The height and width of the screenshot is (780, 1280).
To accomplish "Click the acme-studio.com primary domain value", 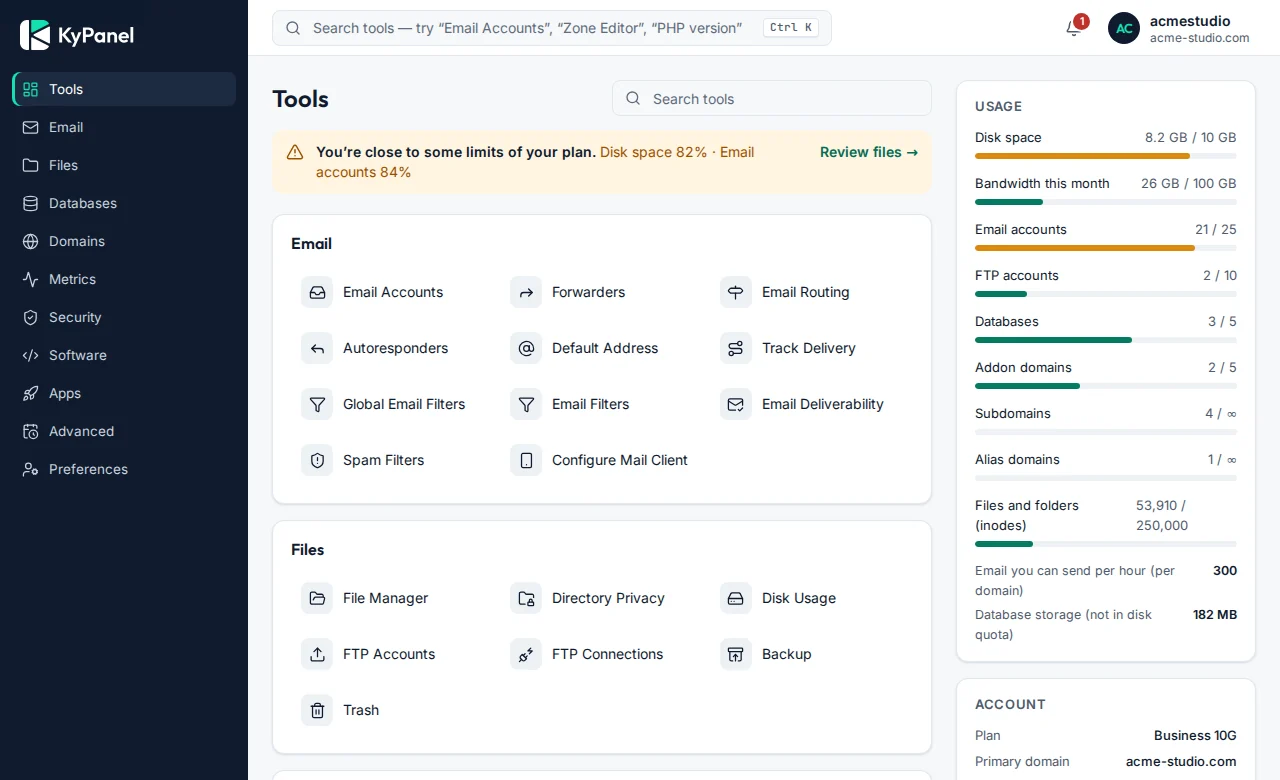I will [1181, 761].
